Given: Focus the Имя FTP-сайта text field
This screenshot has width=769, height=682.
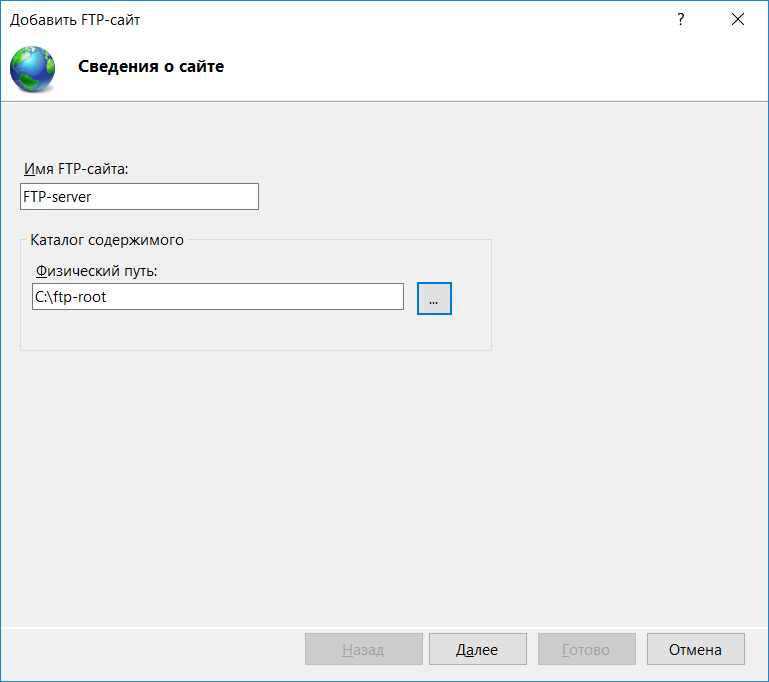Looking at the screenshot, I should [139, 197].
